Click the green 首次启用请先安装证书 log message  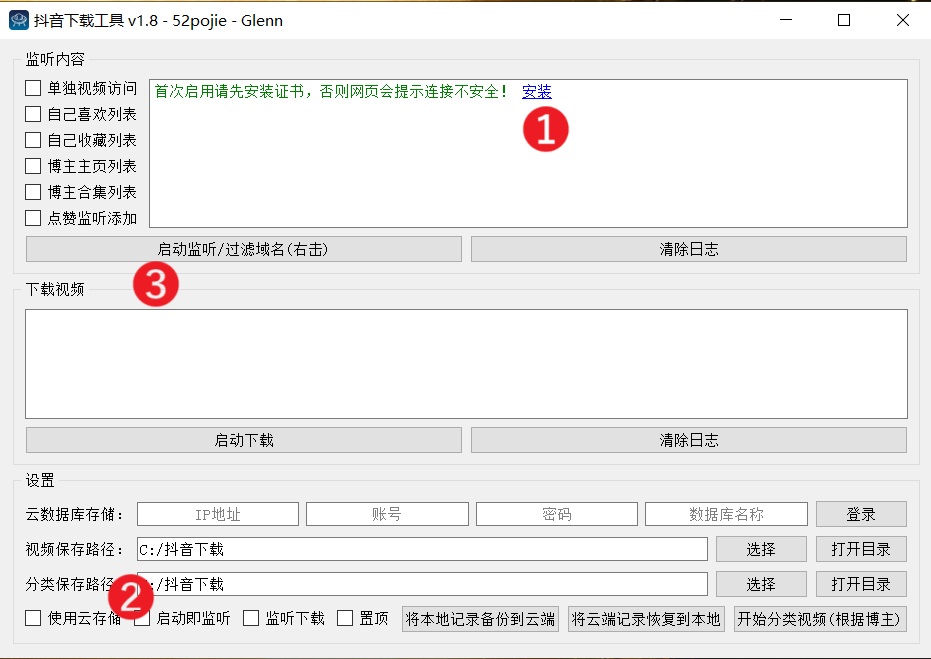coord(331,91)
